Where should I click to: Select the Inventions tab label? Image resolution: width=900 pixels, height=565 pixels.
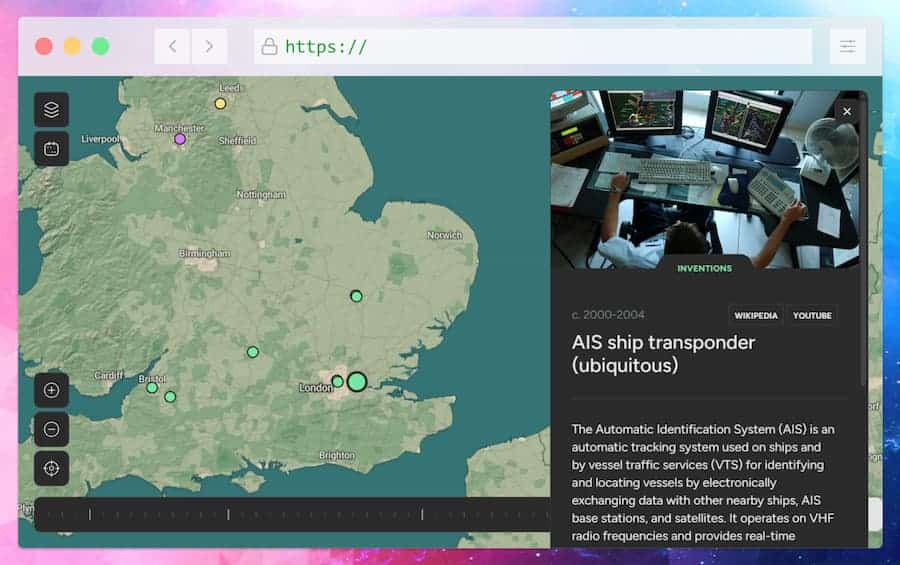(x=704, y=268)
